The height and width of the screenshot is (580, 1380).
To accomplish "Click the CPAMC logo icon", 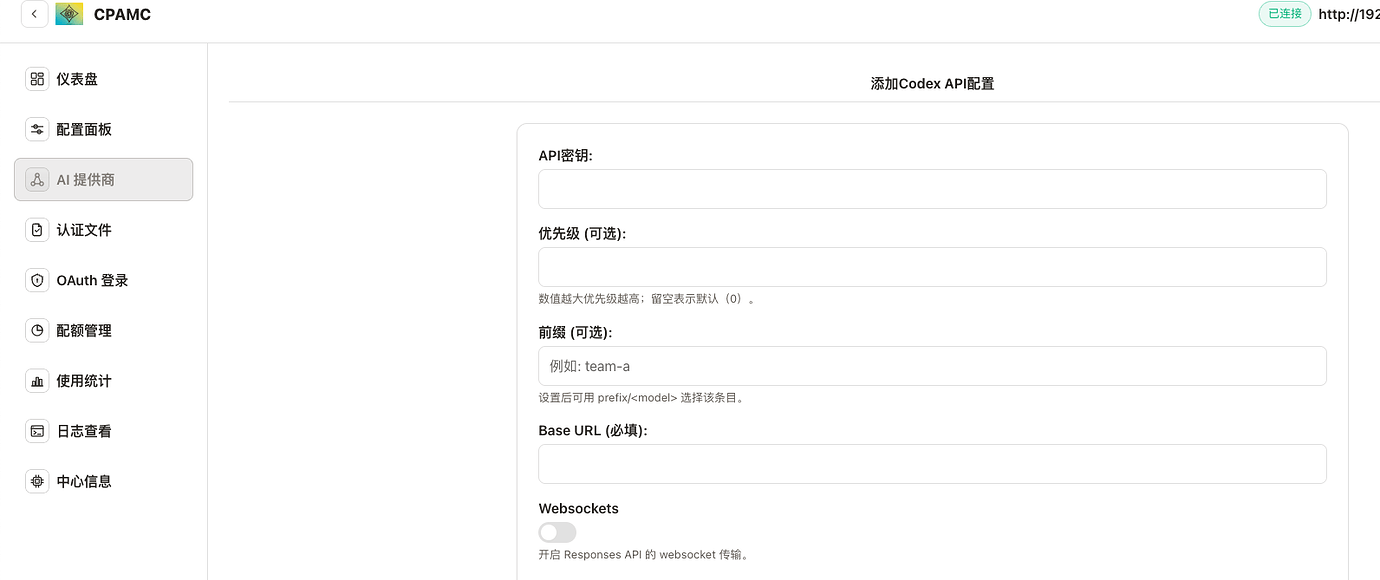I will coord(69,14).
